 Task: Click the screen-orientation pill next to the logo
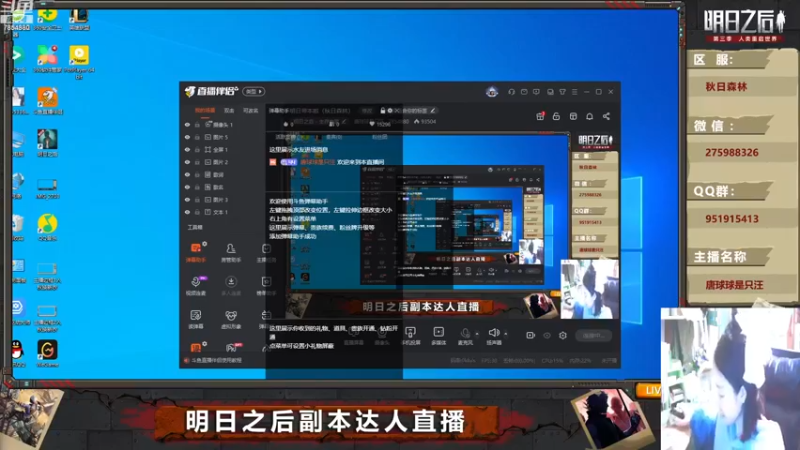click(x=254, y=91)
